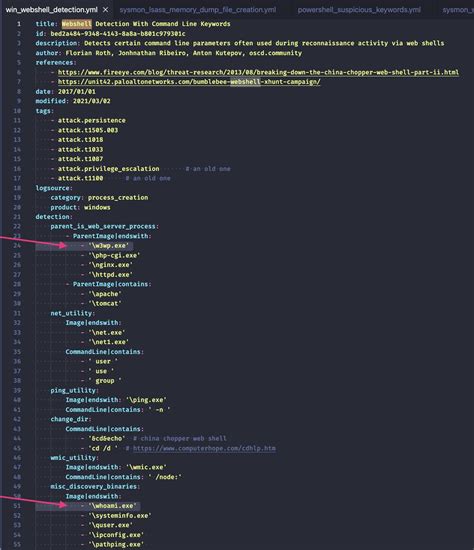Click the parent_is_web_server_process: key
This screenshot has width=474, height=550.
[x=105, y=227]
